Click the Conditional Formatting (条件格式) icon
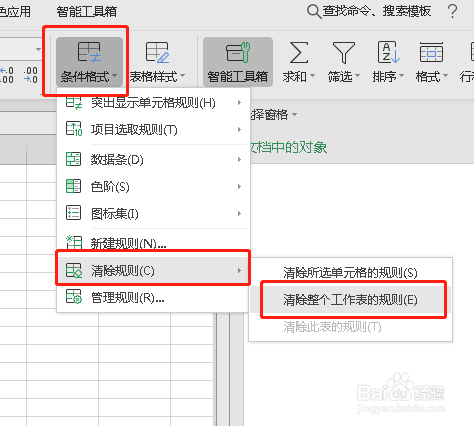Viewport: 474px width, 426px height. click(89, 52)
